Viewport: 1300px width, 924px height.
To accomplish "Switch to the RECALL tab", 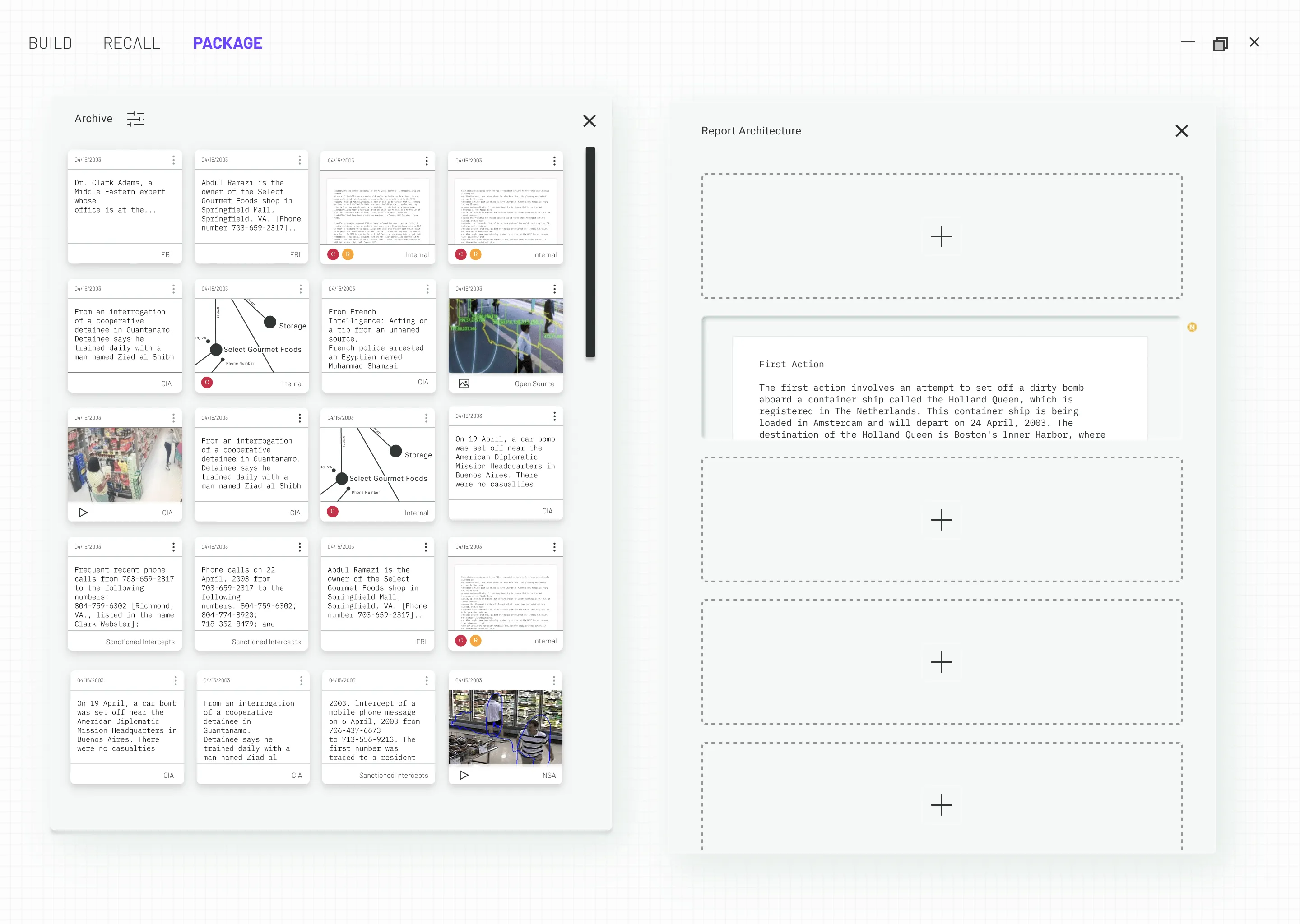I will (131, 43).
